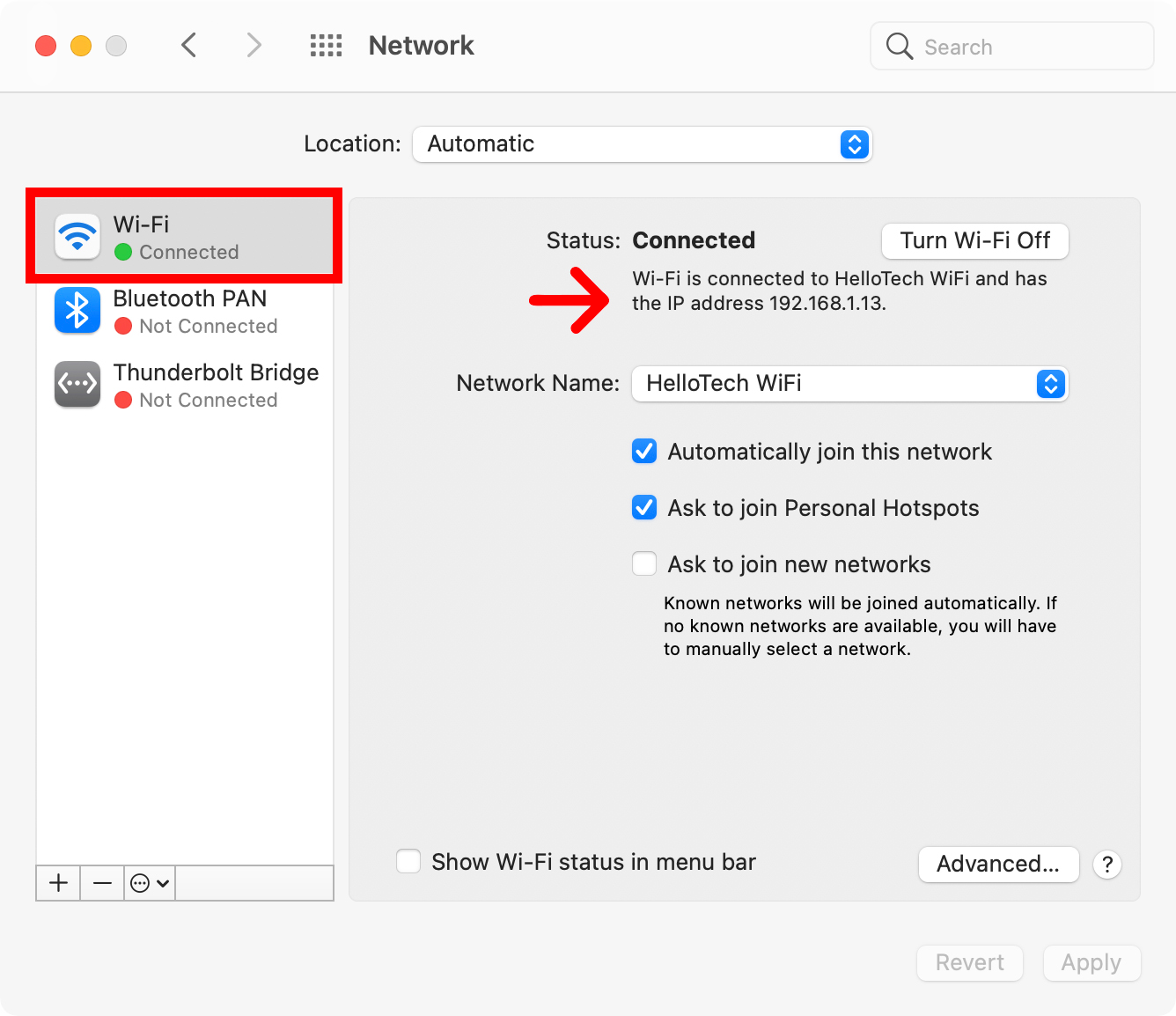
Task: Click the IP address 192.168.1.13 text
Action: [827, 304]
